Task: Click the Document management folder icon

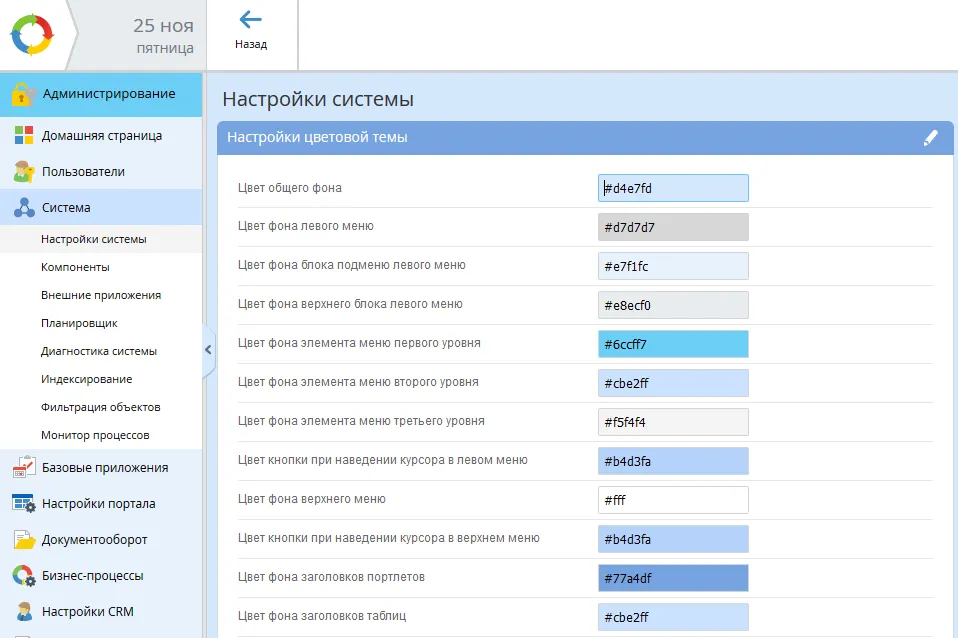Action: [x=24, y=540]
